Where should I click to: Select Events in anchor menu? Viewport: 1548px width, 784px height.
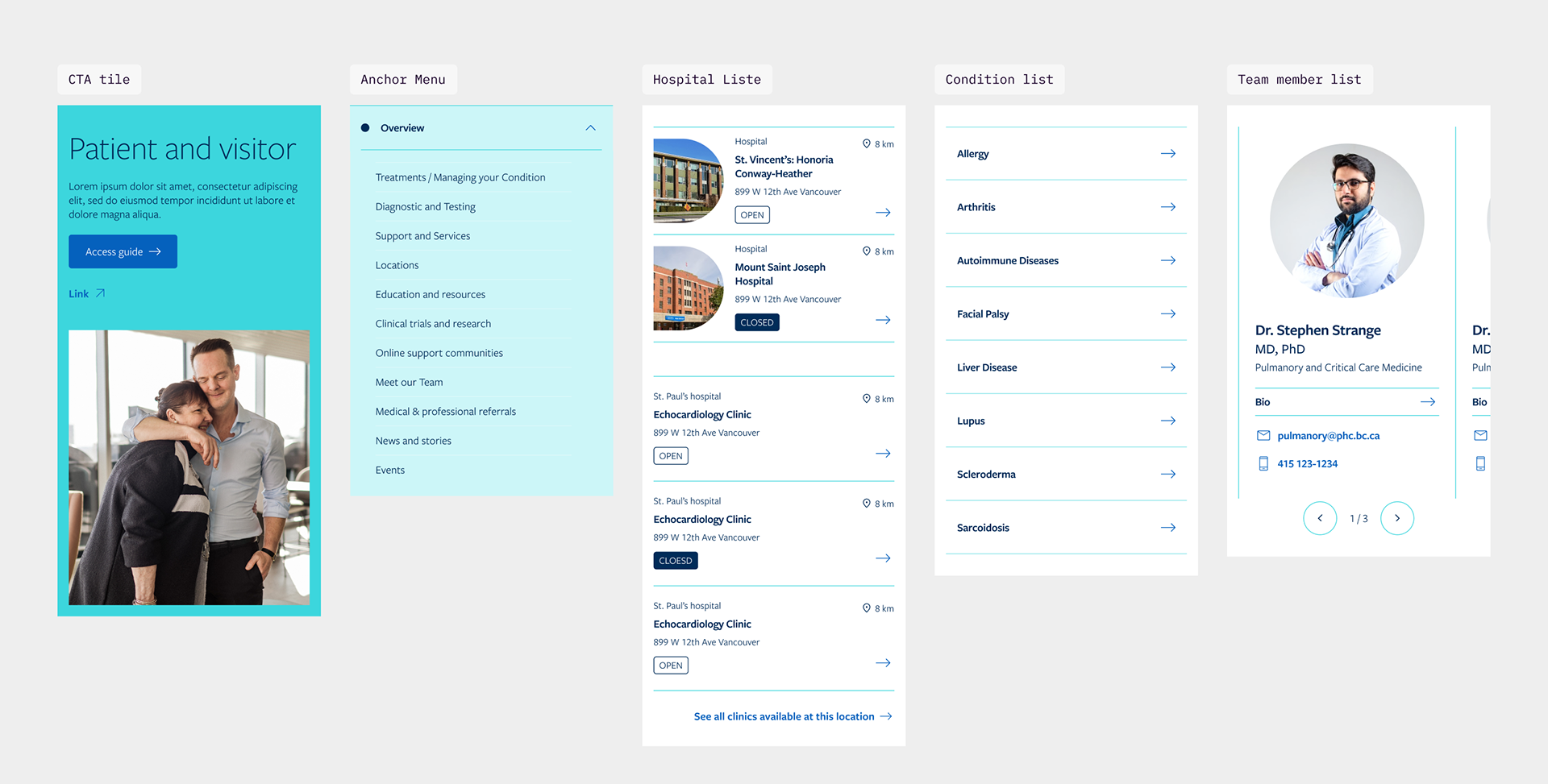click(389, 470)
